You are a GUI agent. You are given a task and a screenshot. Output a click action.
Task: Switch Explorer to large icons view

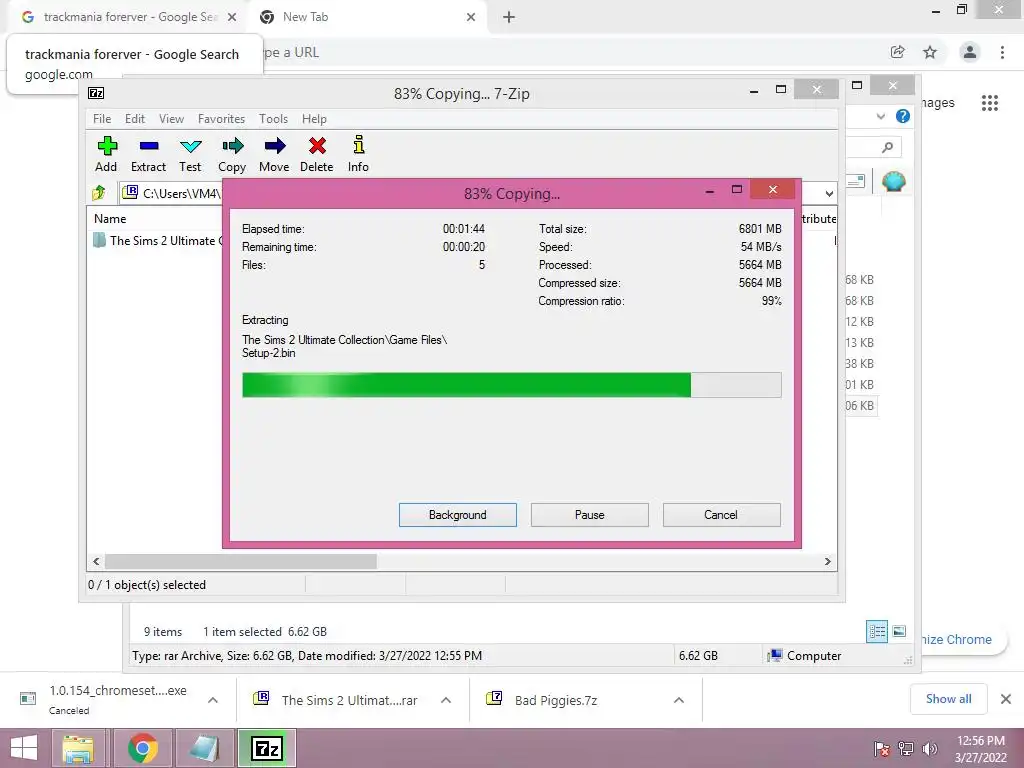pos(899,631)
